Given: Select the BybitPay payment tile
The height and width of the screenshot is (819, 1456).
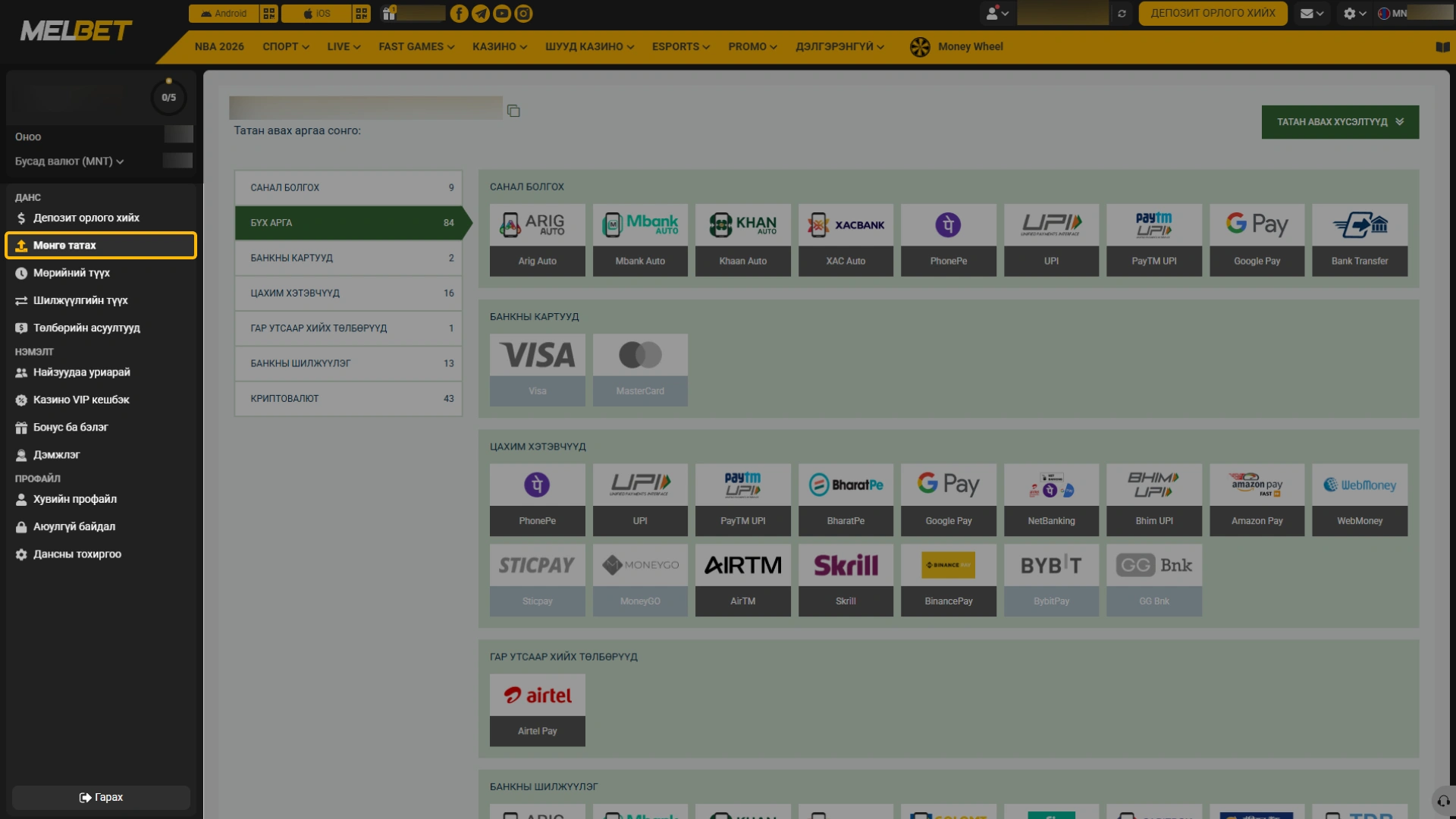Looking at the screenshot, I should 1051,580.
